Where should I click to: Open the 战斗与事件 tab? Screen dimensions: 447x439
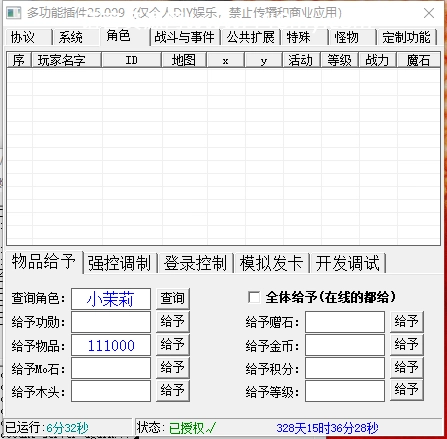coord(185,37)
